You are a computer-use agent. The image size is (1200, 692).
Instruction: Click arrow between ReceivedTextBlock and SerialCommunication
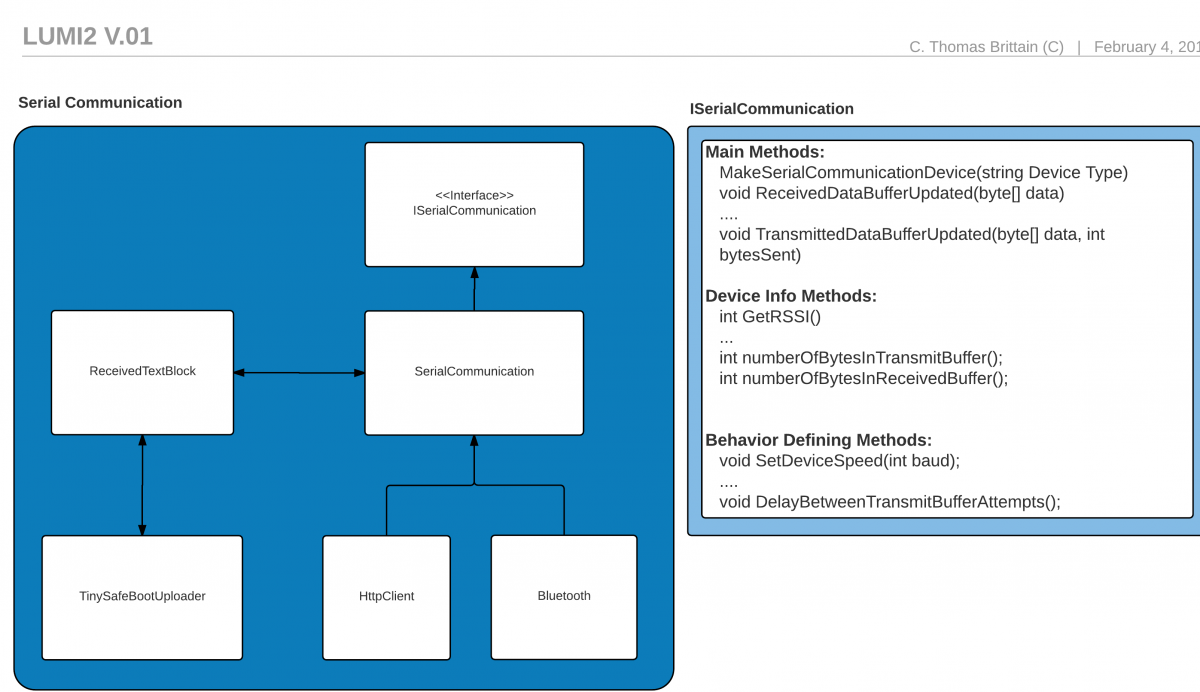(x=299, y=373)
